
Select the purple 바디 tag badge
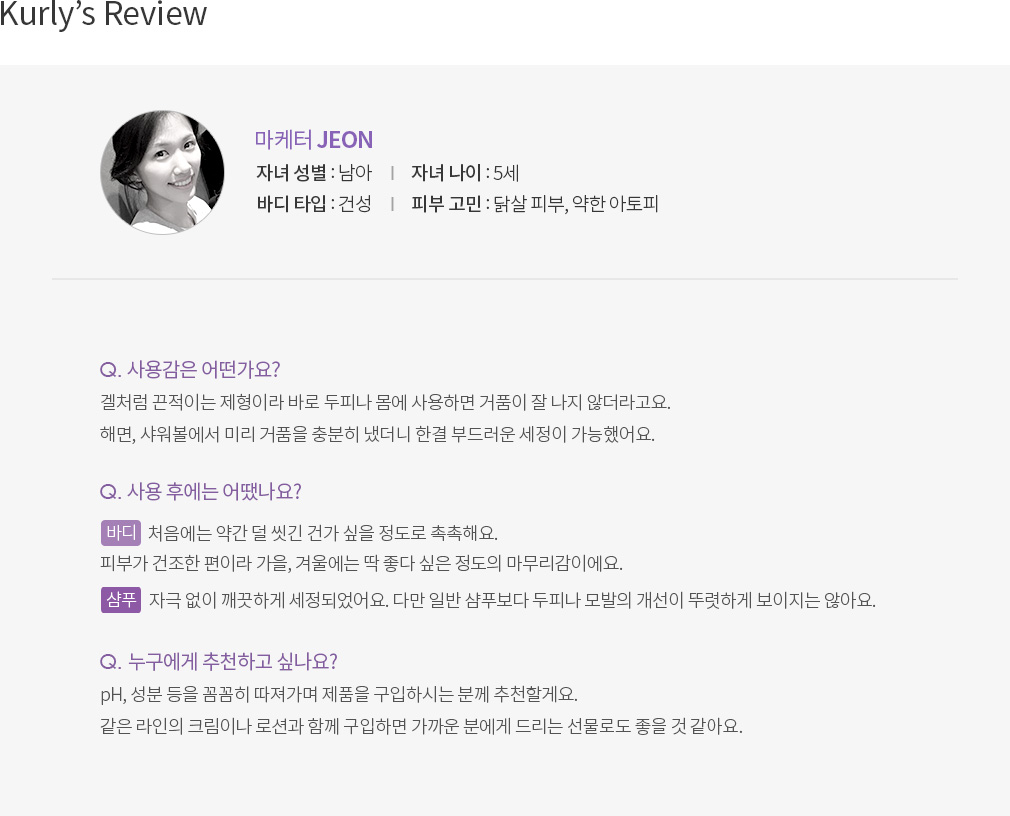[120, 533]
